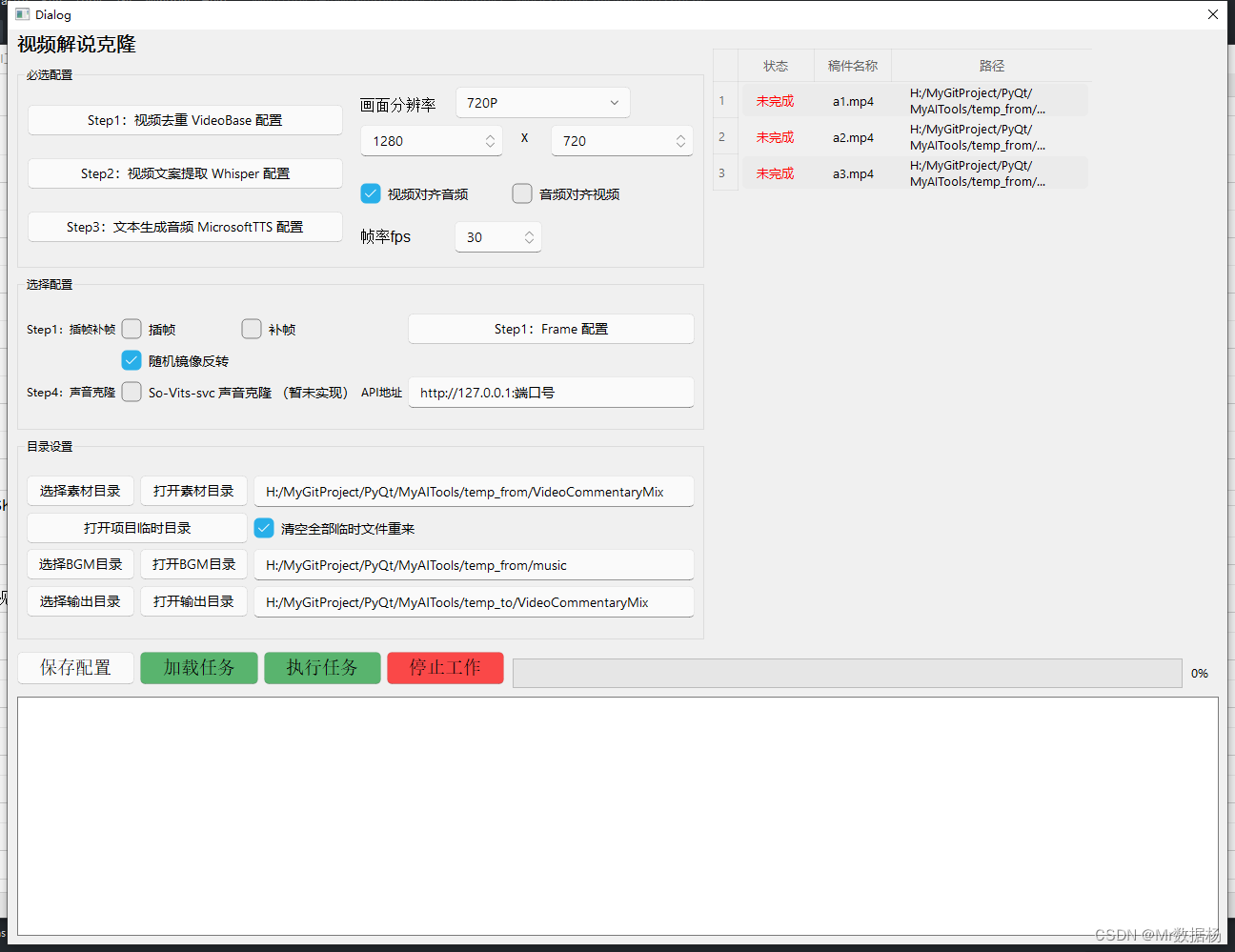Image resolution: width=1235 pixels, height=952 pixels.
Task: Click the 1280 width spin box
Action: 432,141
